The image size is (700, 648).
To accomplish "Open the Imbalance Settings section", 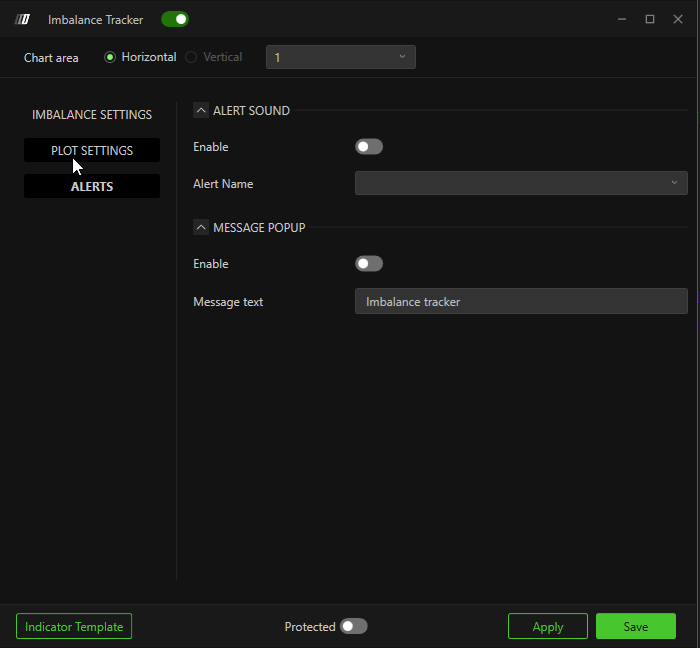I will point(92,115).
